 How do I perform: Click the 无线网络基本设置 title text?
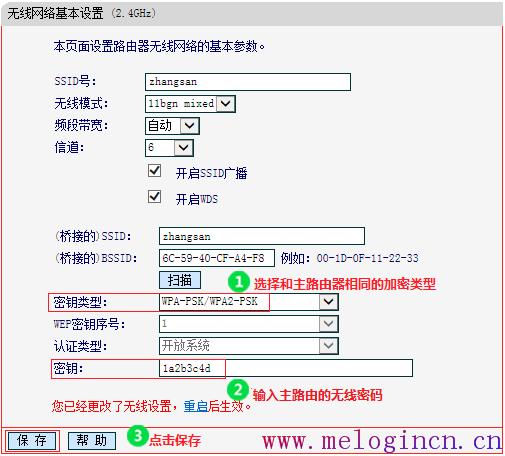pyautogui.click(x=55, y=13)
